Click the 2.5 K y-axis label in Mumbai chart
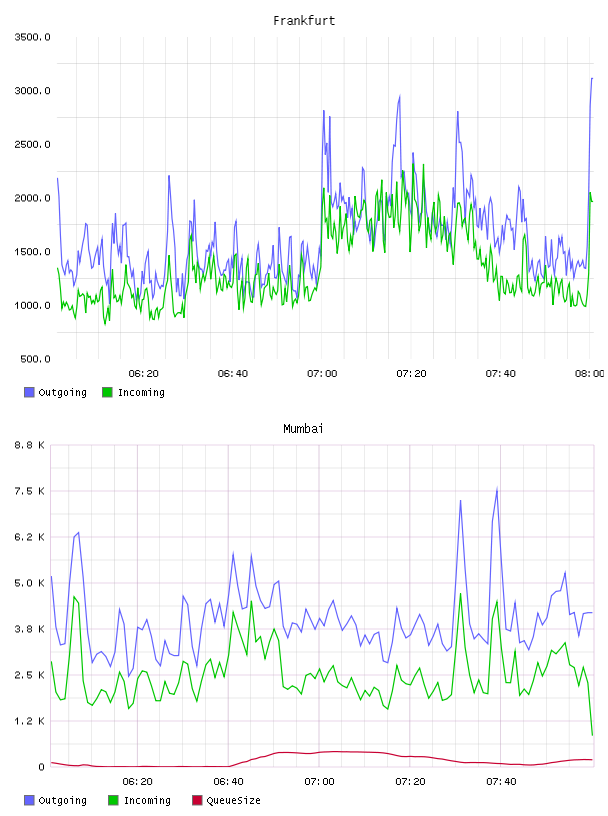Viewport: 608px width, 816px height. coord(29,675)
